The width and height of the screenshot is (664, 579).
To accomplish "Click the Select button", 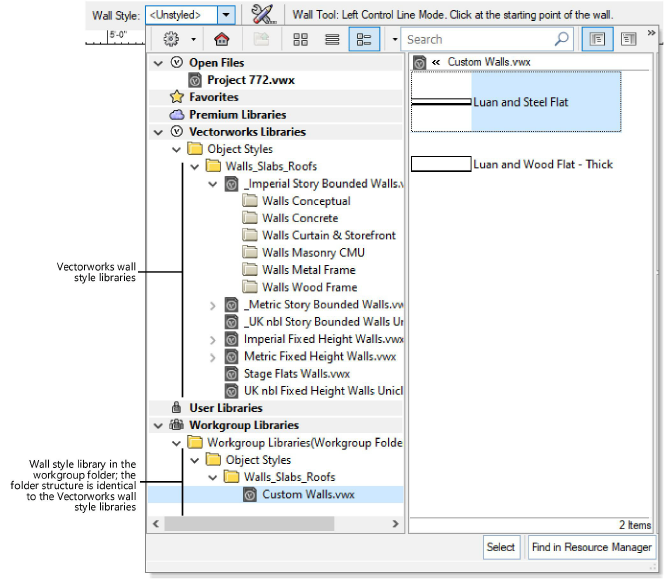I will point(501,547).
